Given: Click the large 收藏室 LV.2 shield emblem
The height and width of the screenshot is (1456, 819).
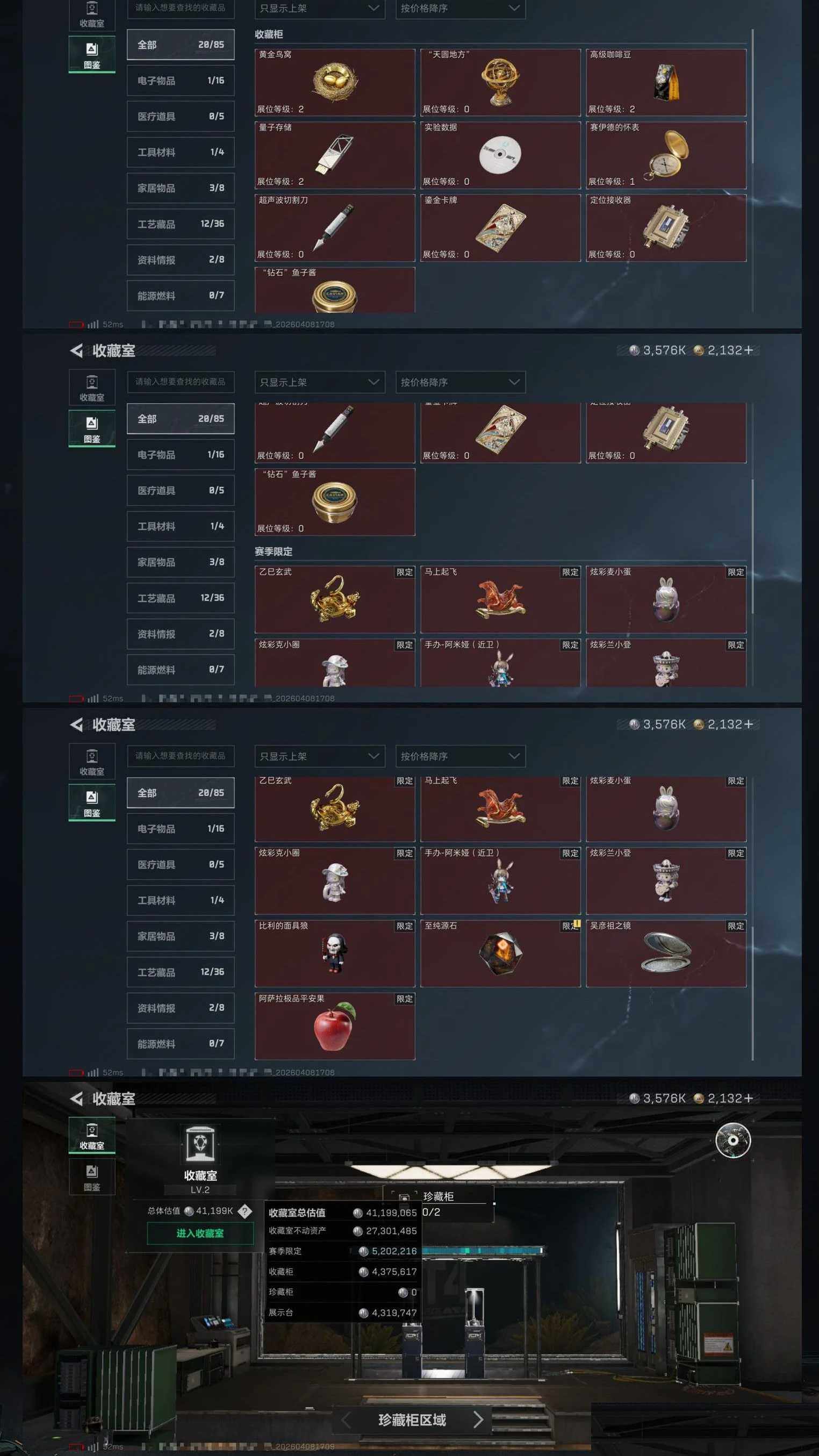Looking at the screenshot, I should pos(200,1143).
